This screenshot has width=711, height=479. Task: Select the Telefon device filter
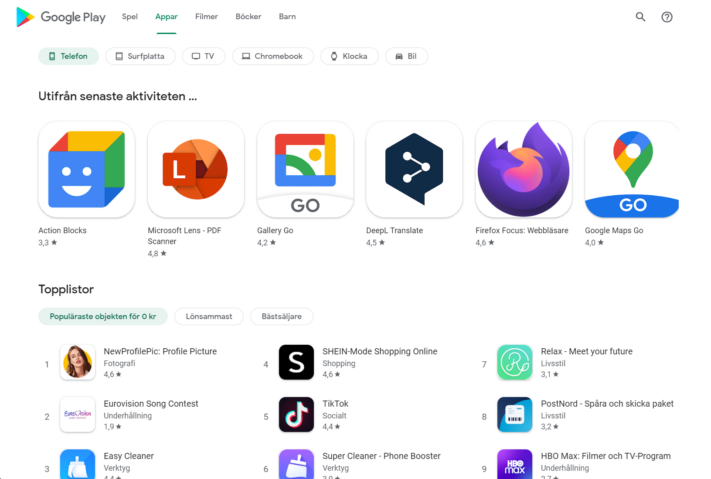(x=68, y=56)
